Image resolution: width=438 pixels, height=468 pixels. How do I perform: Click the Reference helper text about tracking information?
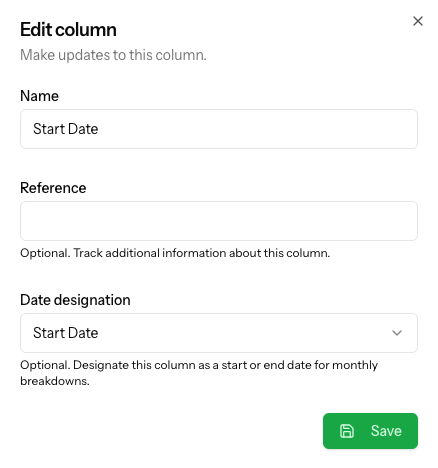coord(175,253)
